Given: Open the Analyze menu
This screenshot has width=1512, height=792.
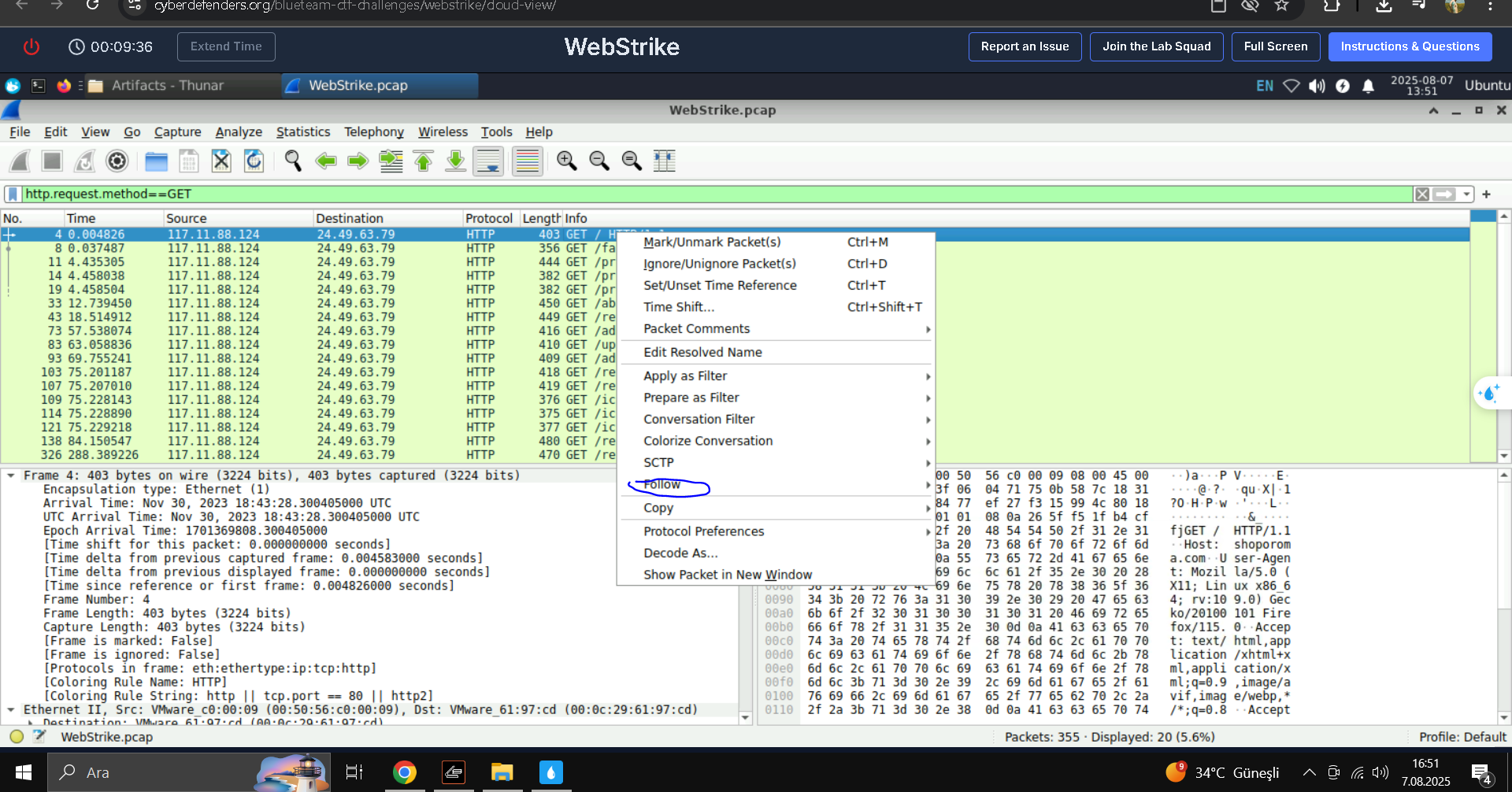Looking at the screenshot, I should coord(239,132).
